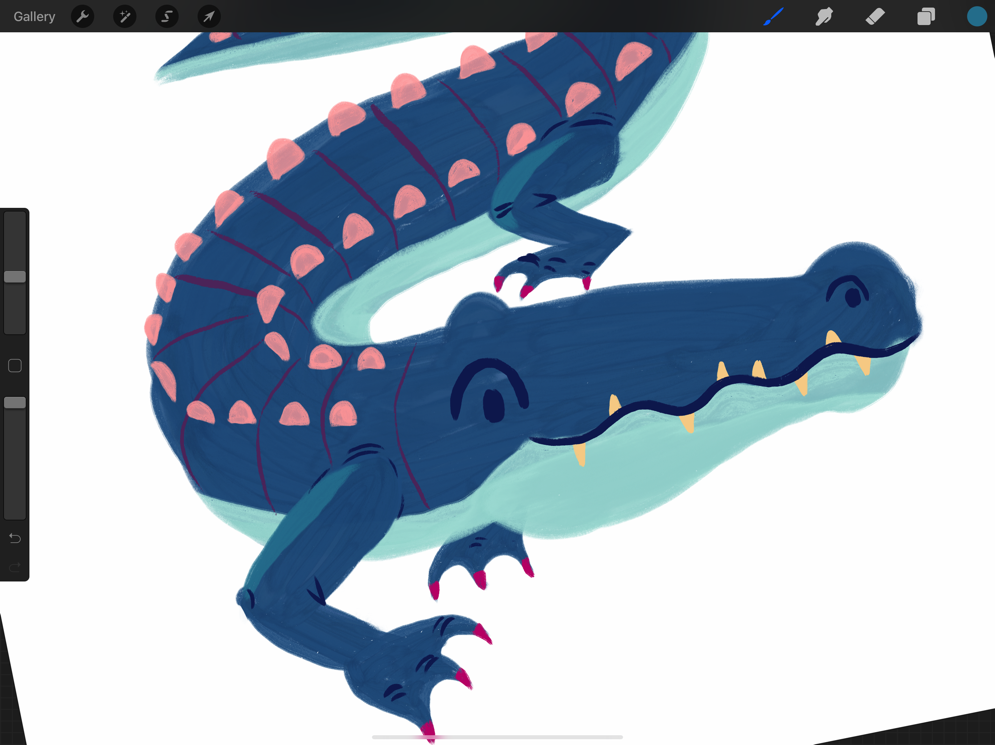Undo the last stroke with sidebar arrow

[x=15, y=539]
